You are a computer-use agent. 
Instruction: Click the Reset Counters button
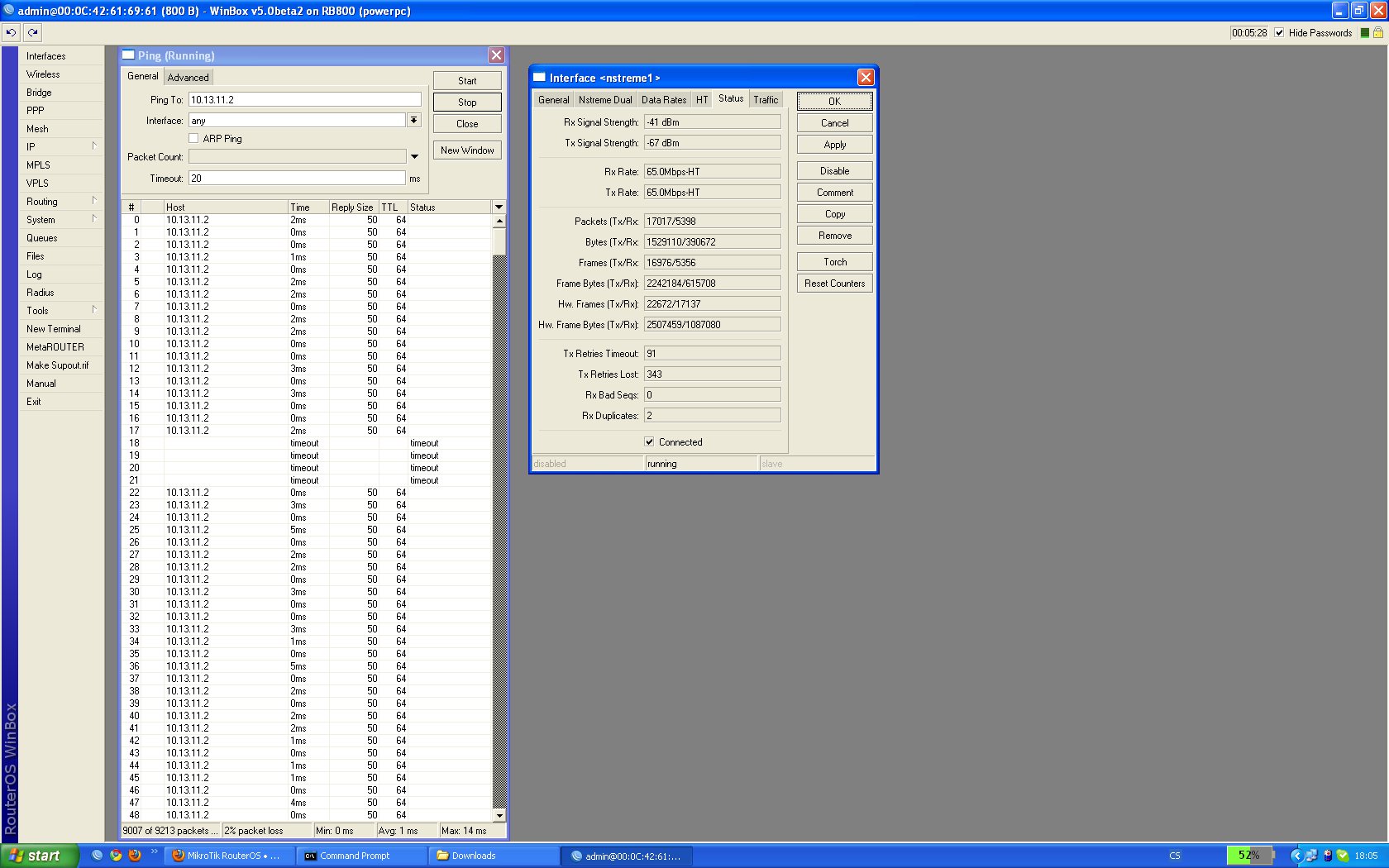point(835,284)
